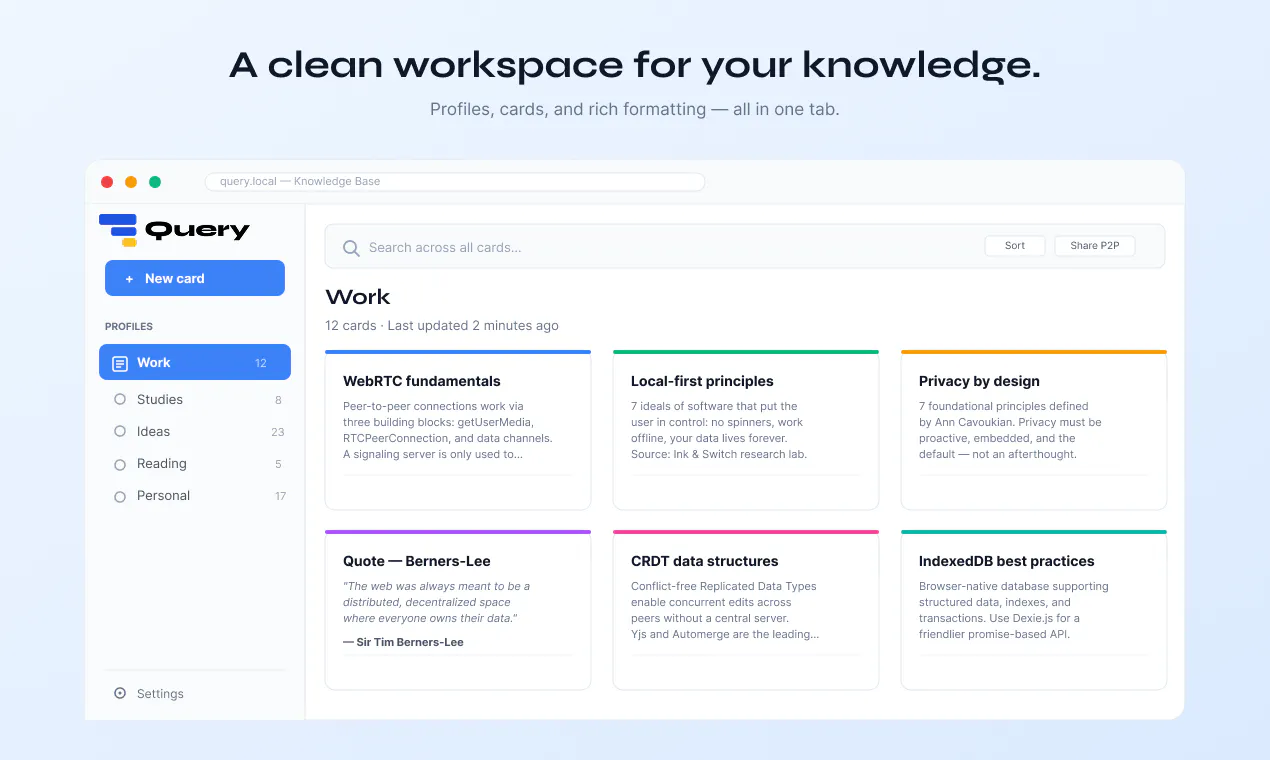Click the Query logo icon

click(119, 230)
